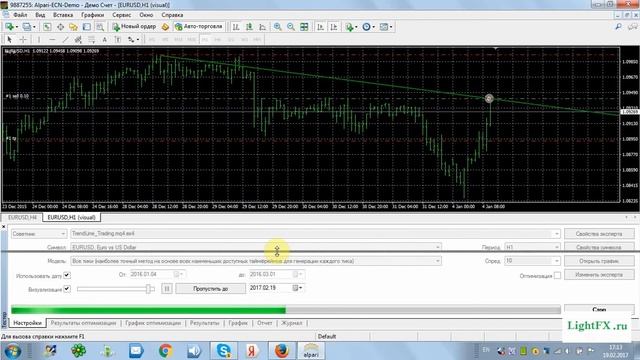This screenshot has width=640, height=360.
Task: Open the 'Графики' menu
Action: [x=93, y=15]
